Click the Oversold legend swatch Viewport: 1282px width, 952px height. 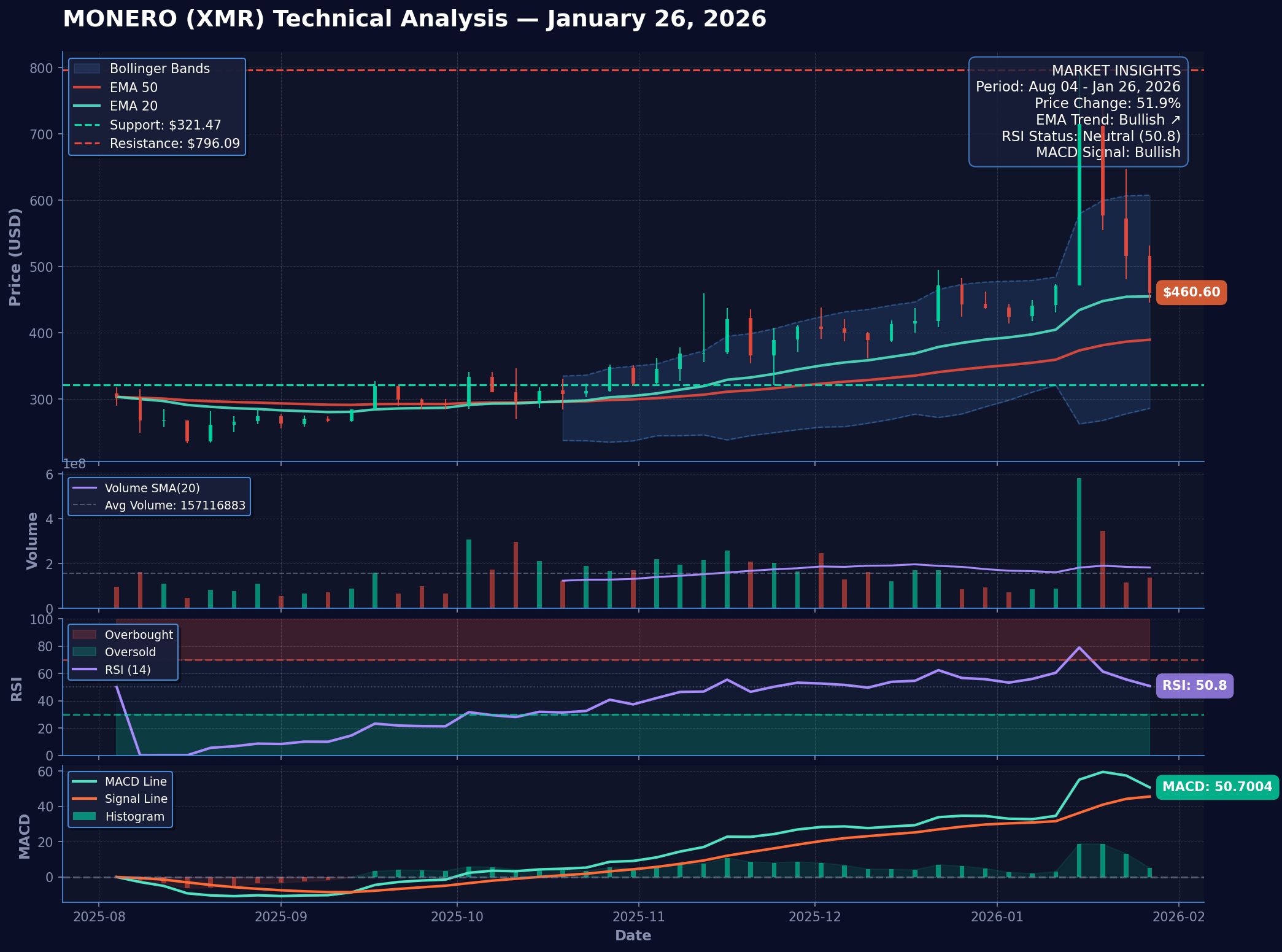coord(84,652)
